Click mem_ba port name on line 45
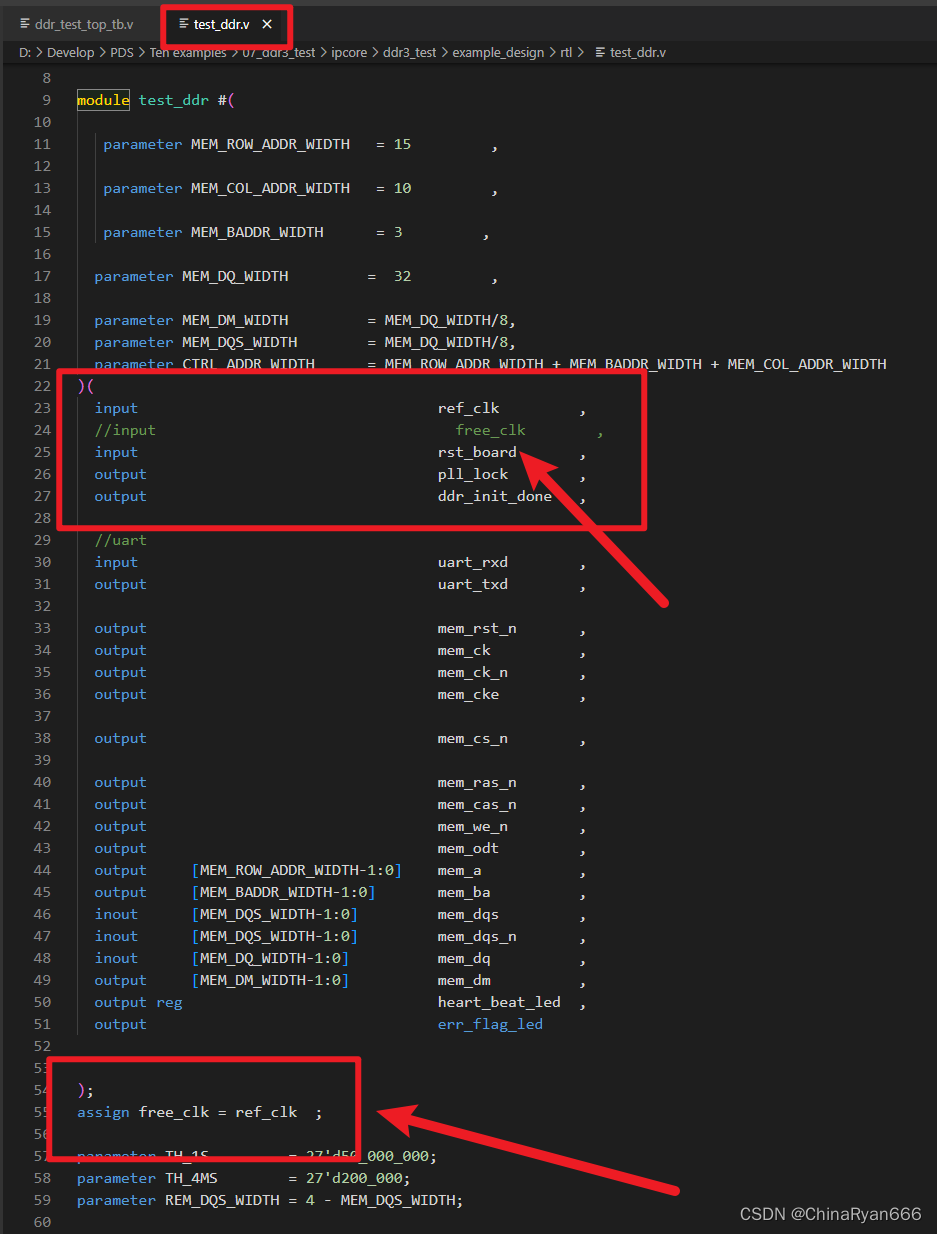The image size is (937, 1234). 464,892
